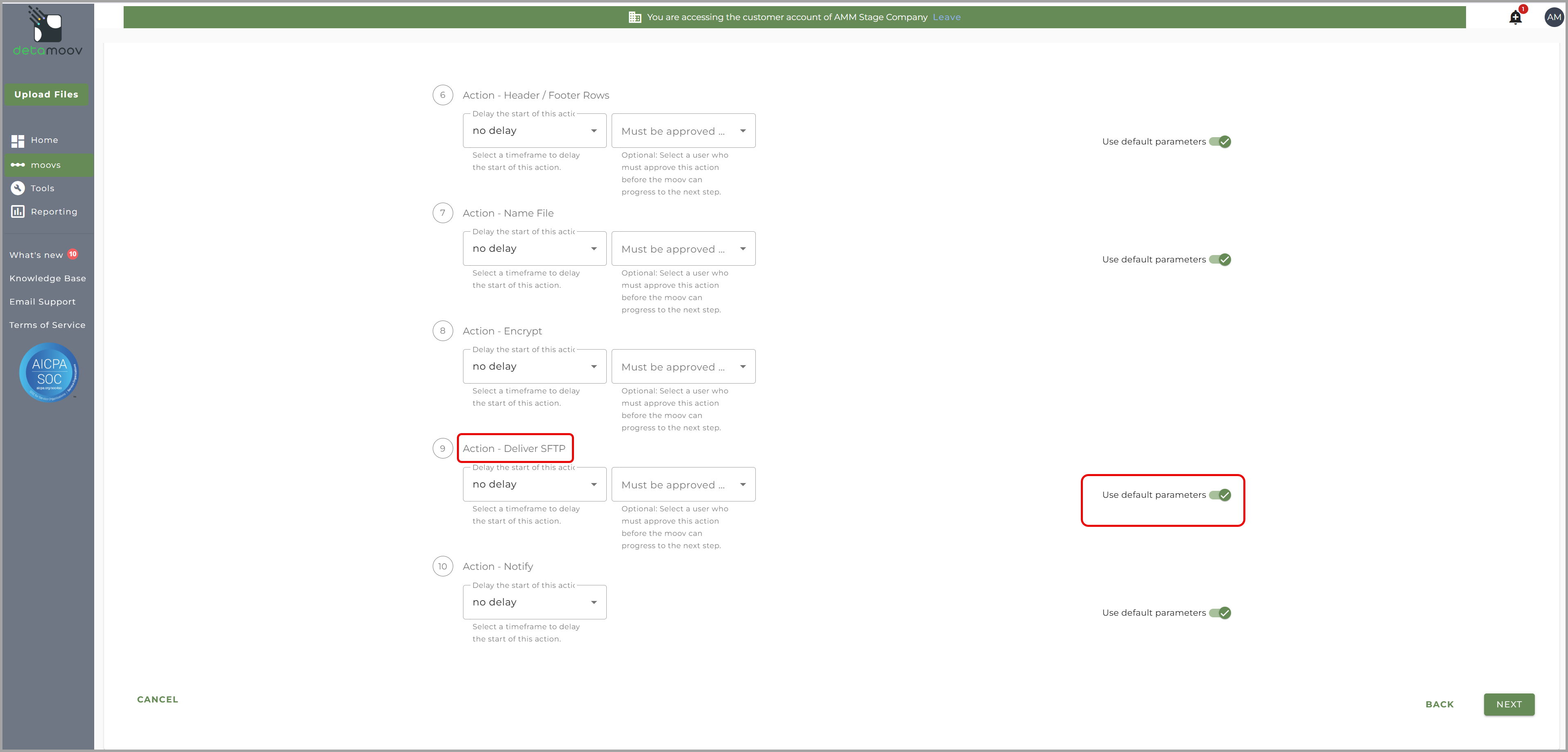Open What's new in sidebar

click(x=36, y=255)
